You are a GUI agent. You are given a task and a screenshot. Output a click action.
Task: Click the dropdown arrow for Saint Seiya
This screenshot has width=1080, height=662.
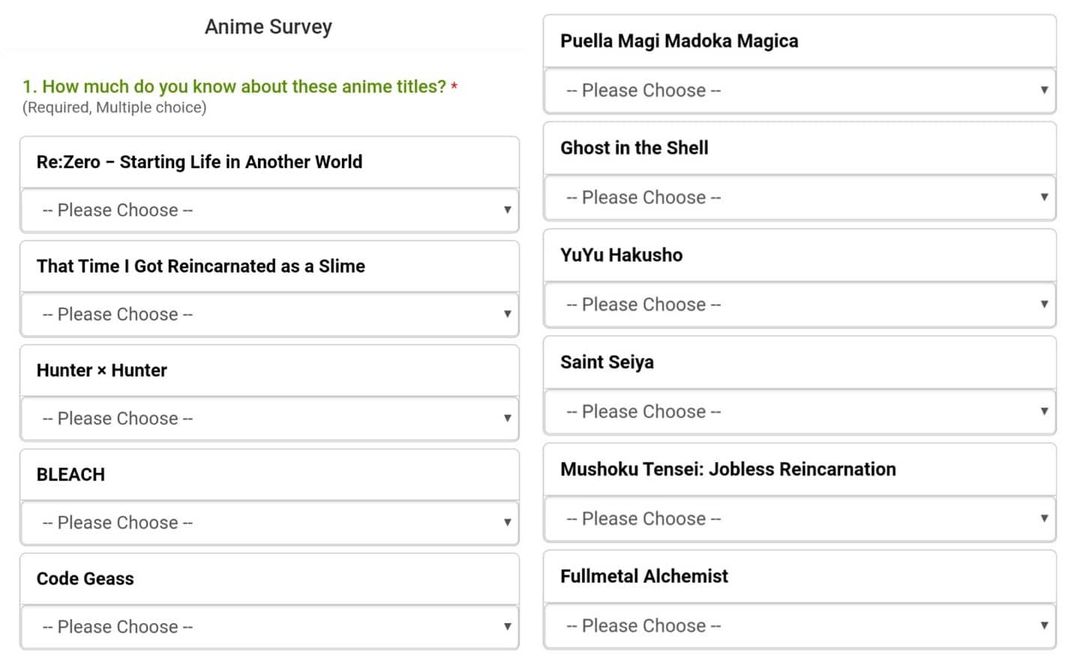tap(1043, 411)
